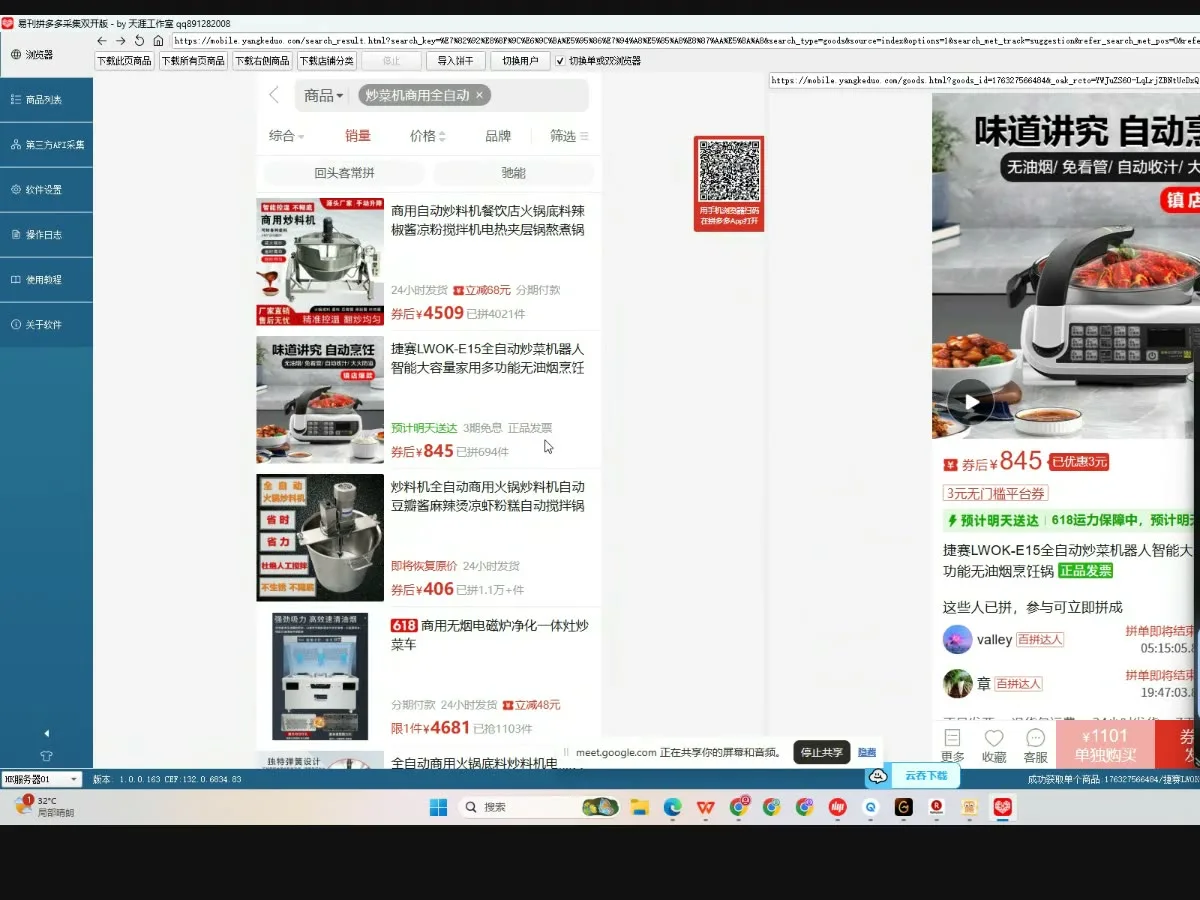
Task: Open 商用无烟电磁炉净化一体灶 listing title
Action: (x=490, y=635)
